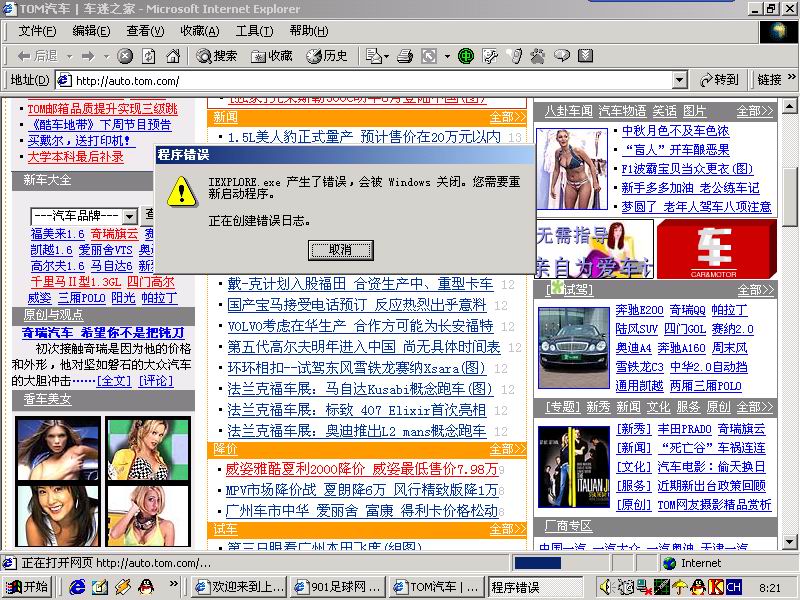800x600 pixels.
Task: Click the Italian Job movie poster thumbnail
Action: (x=573, y=467)
